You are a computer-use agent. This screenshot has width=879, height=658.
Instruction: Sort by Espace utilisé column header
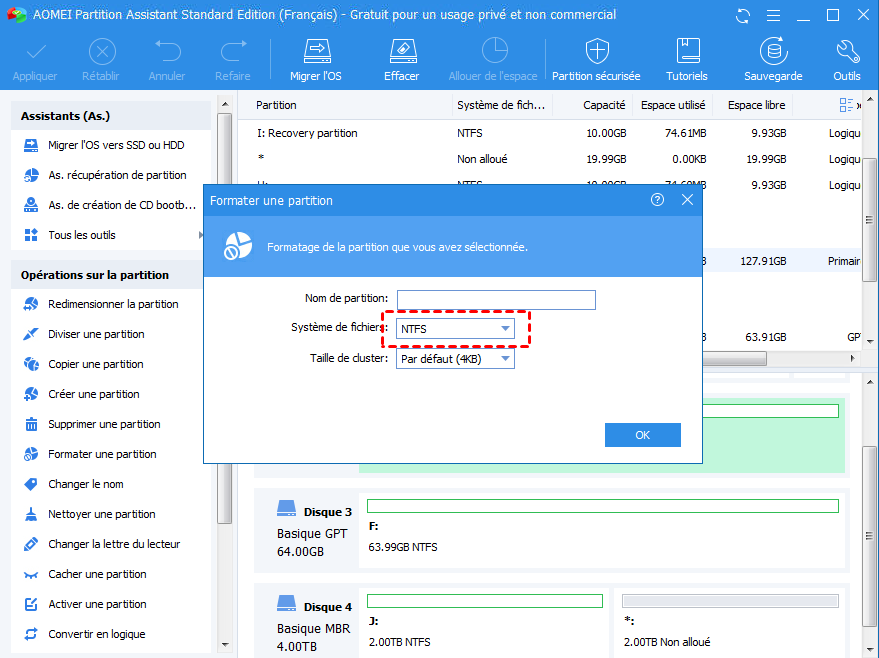[673, 105]
